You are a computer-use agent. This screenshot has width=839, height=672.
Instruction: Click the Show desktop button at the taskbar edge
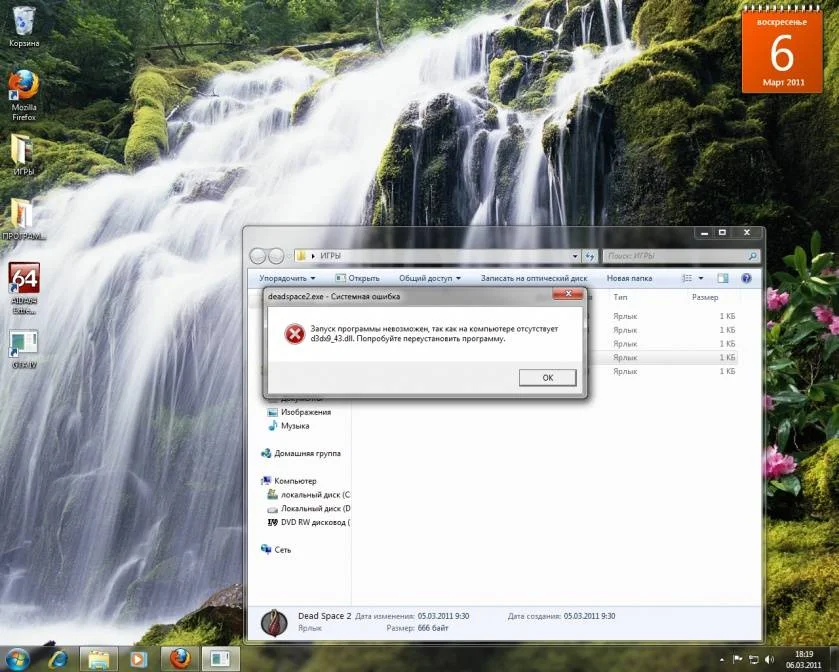(835, 659)
